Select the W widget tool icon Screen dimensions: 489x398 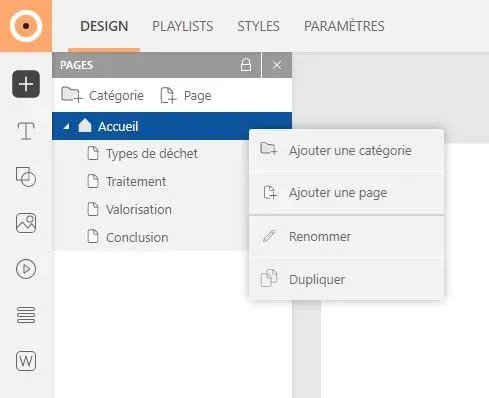(x=26, y=361)
